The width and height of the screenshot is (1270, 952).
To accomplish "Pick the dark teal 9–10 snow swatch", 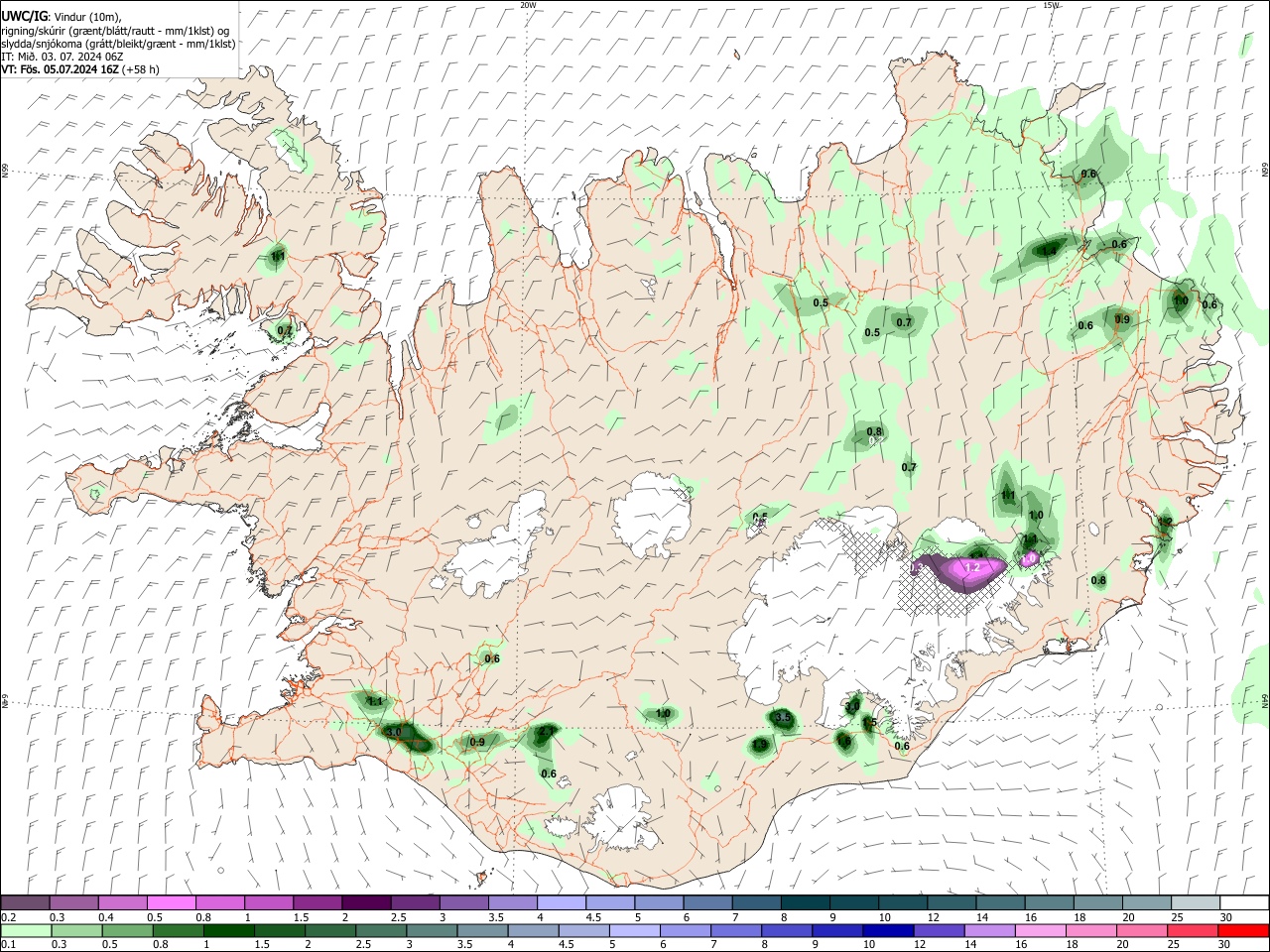I will click(x=853, y=902).
